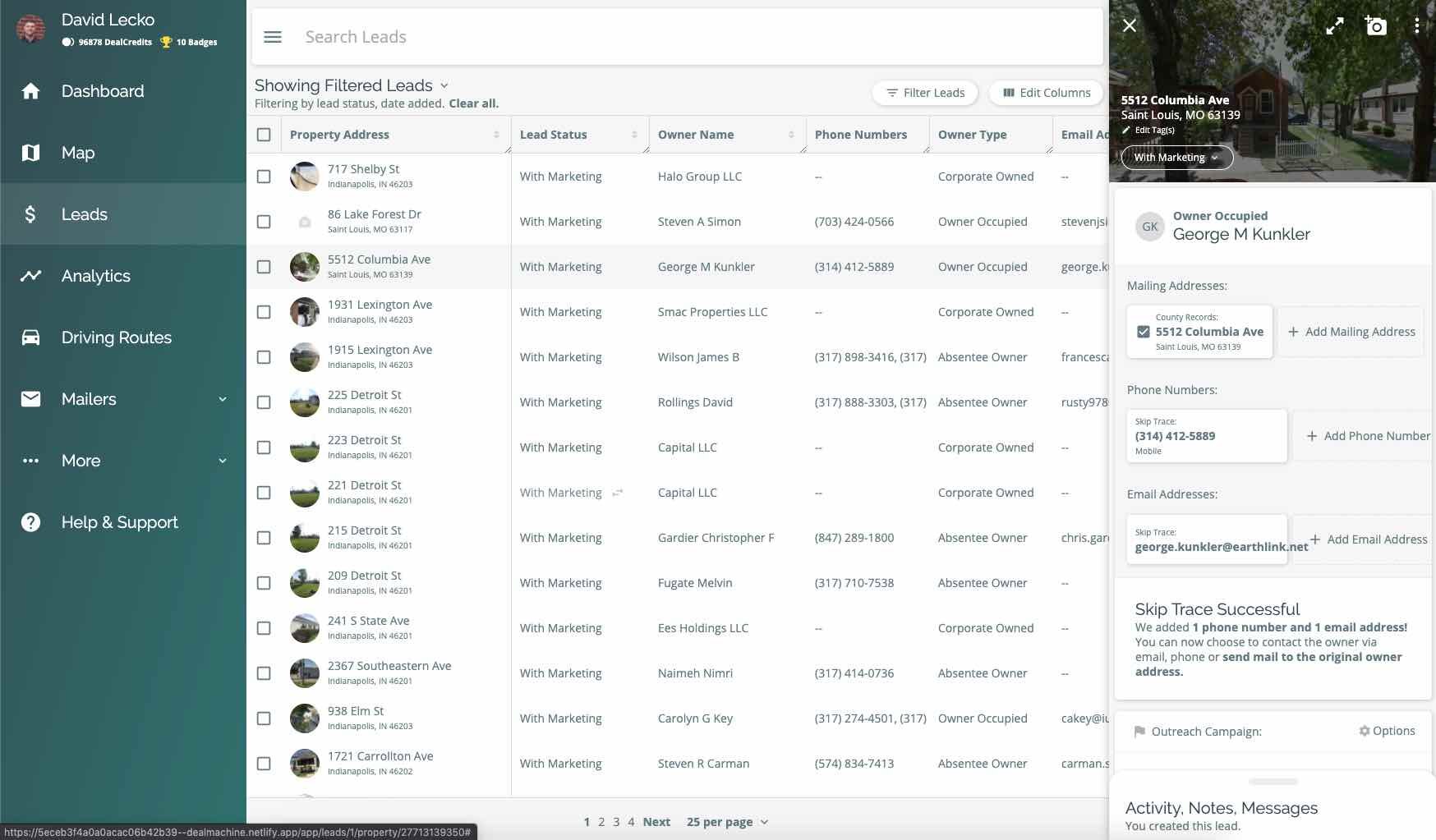Click the Driving Routes car icon

(x=30, y=337)
